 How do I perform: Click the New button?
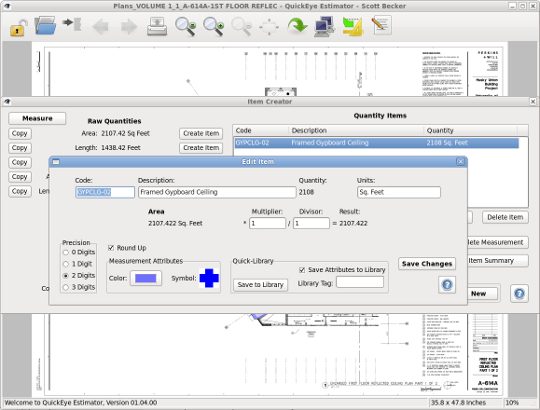click(482, 294)
